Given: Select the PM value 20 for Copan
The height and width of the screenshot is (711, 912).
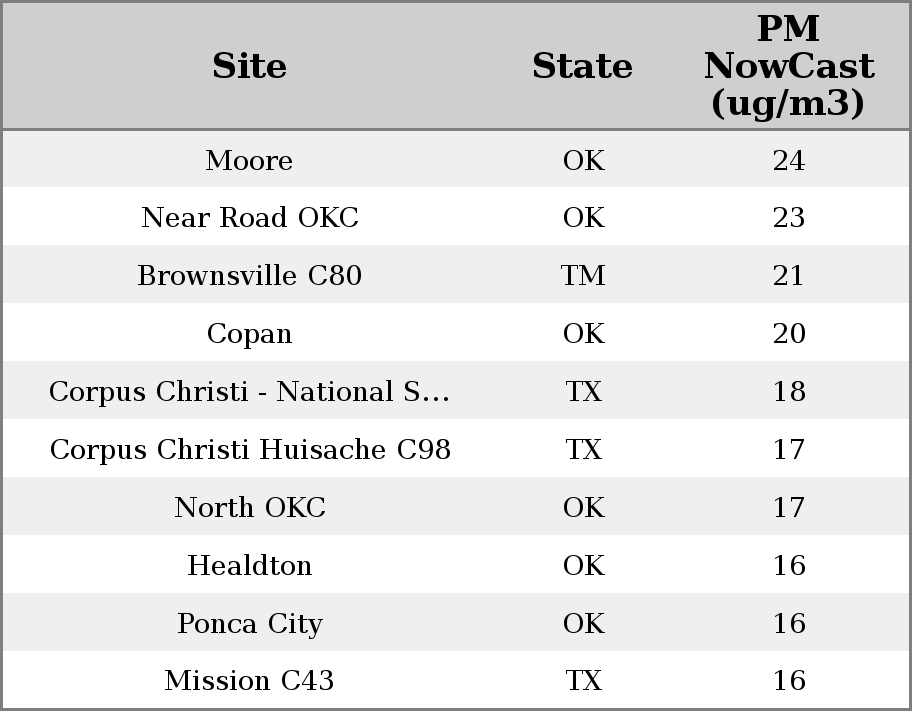Looking at the screenshot, I should pos(788,334).
